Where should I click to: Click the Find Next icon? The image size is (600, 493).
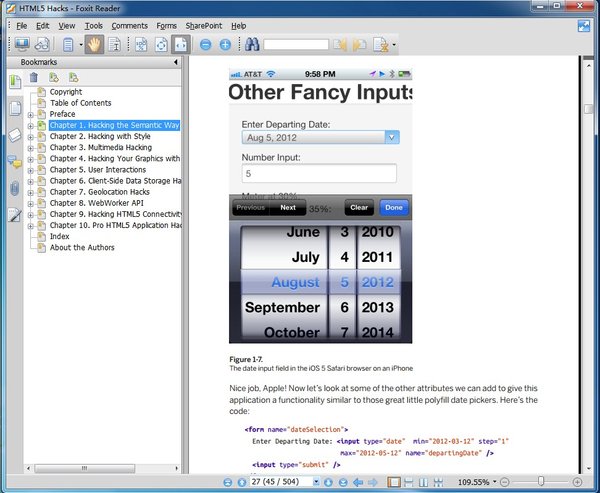click(x=359, y=45)
